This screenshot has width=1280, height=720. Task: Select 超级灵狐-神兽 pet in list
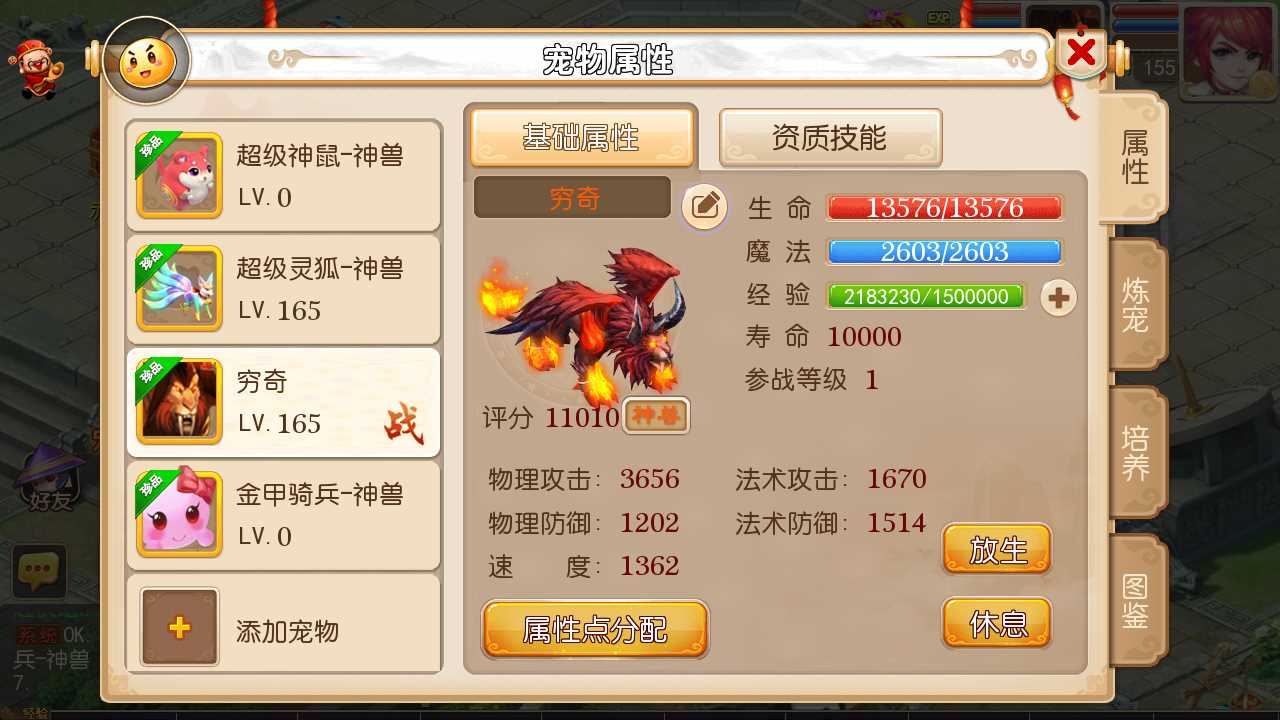click(x=284, y=290)
